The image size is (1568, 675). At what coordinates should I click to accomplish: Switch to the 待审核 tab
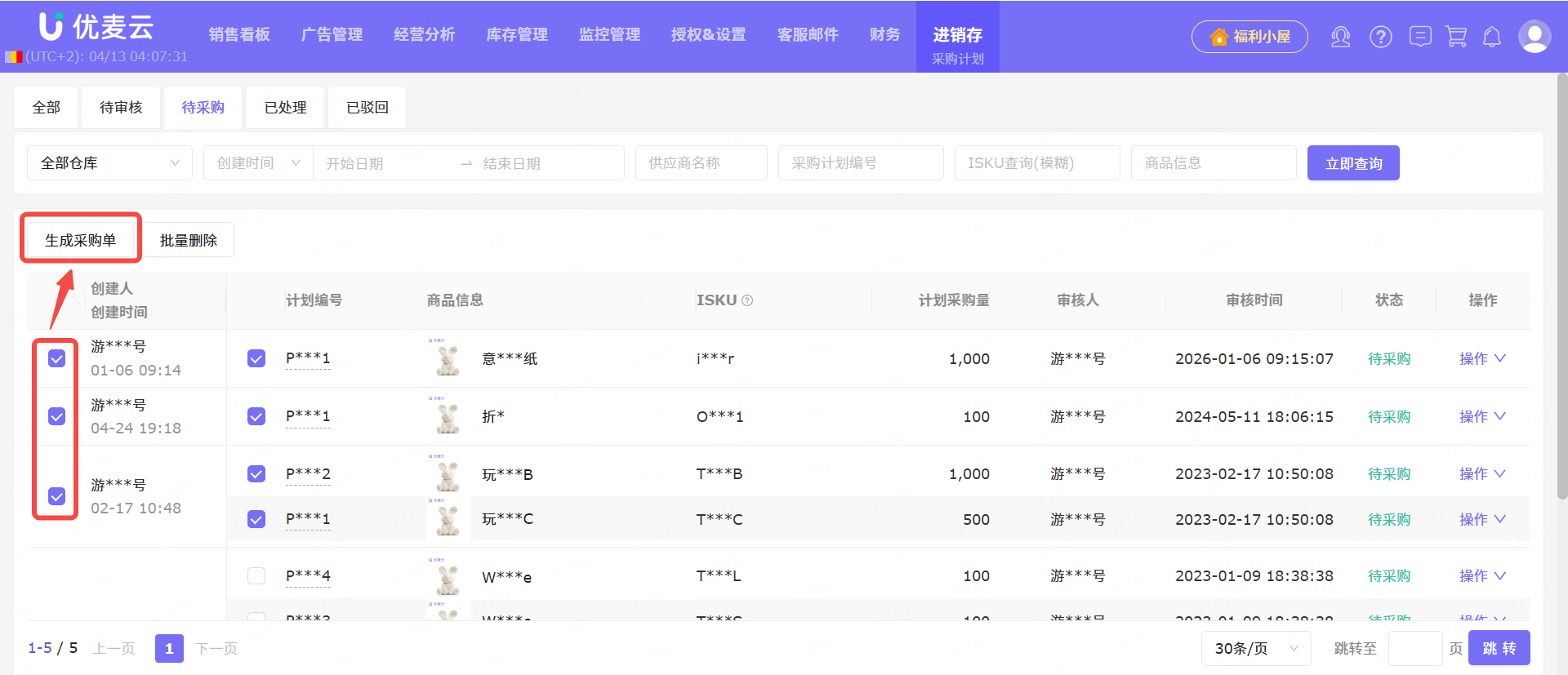click(121, 108)
